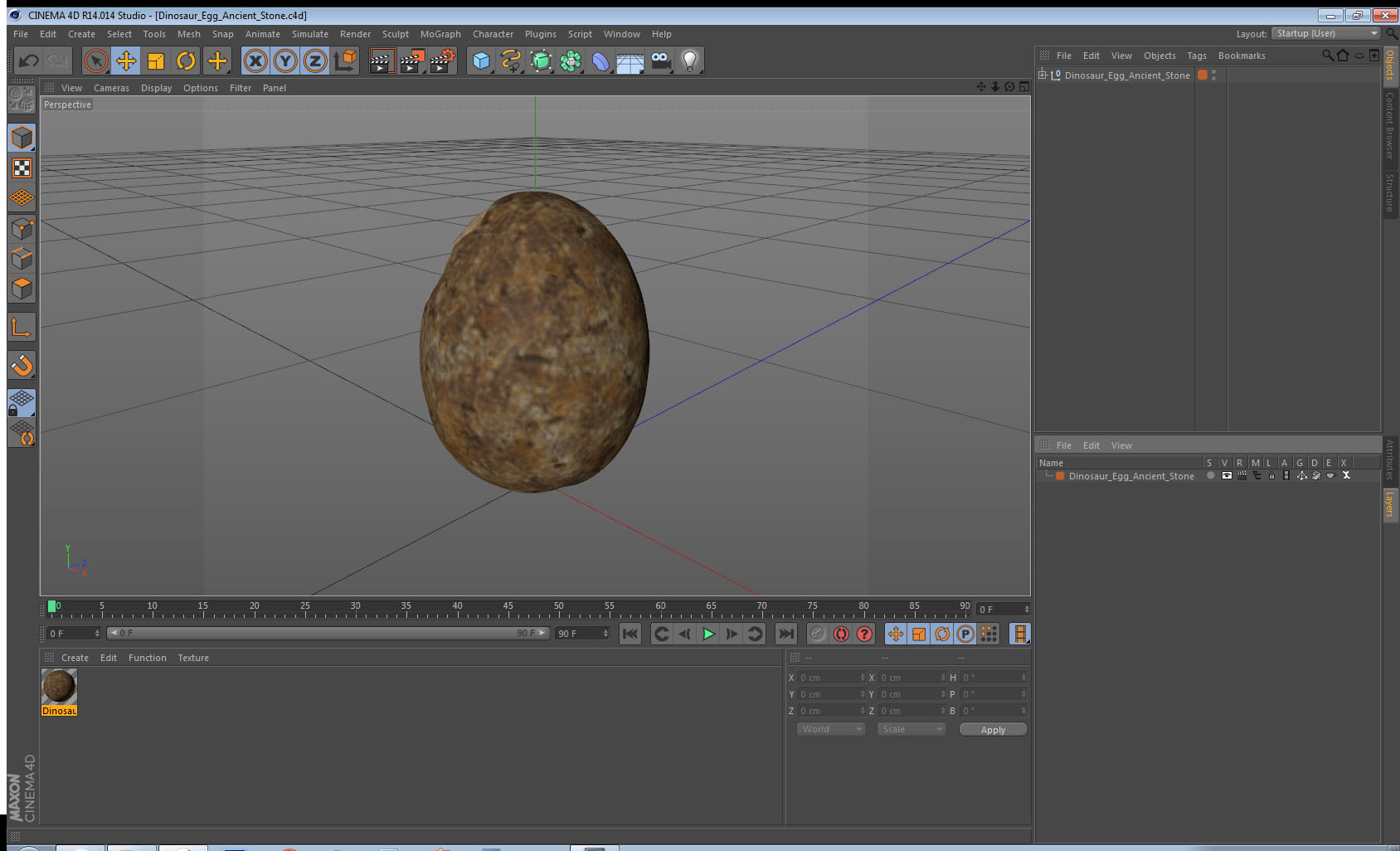
Task: Play the animation forwards
Action: (708, 634)
